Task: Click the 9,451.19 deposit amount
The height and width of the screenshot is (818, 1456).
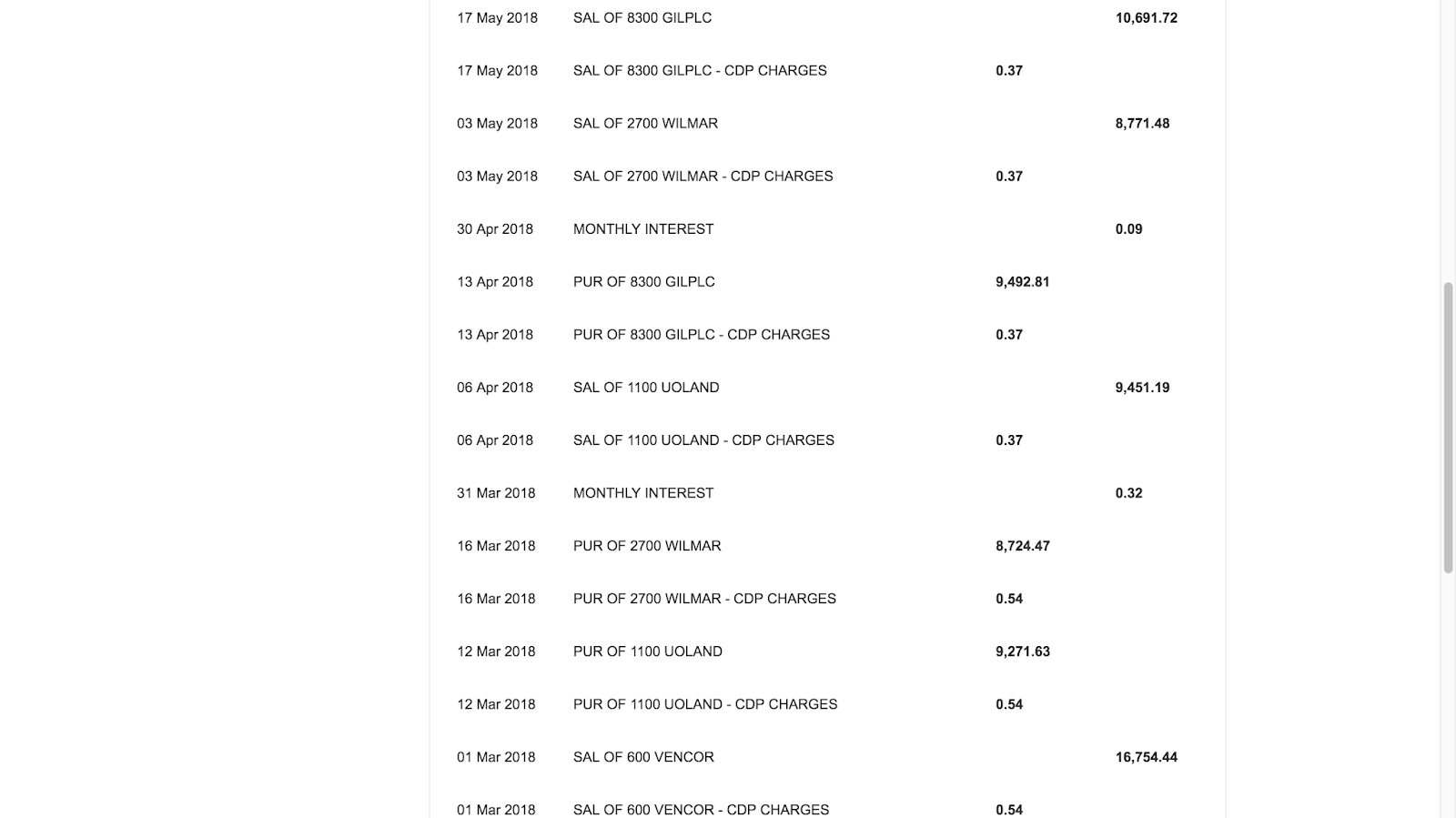Action: pyautogui.click(x=1142, y=388)
